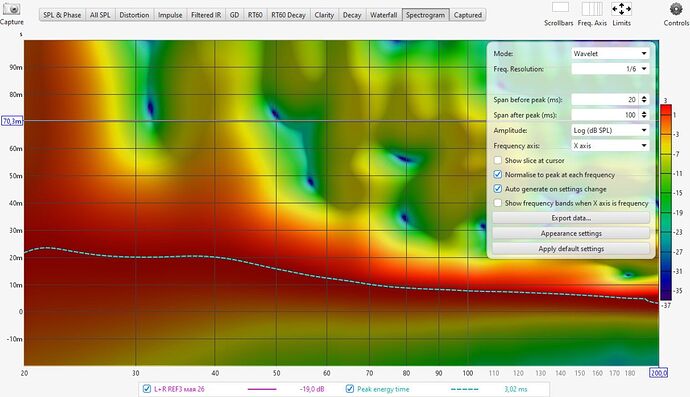Adjust the Span before peak stepper arrows

[x=644, y=100]
